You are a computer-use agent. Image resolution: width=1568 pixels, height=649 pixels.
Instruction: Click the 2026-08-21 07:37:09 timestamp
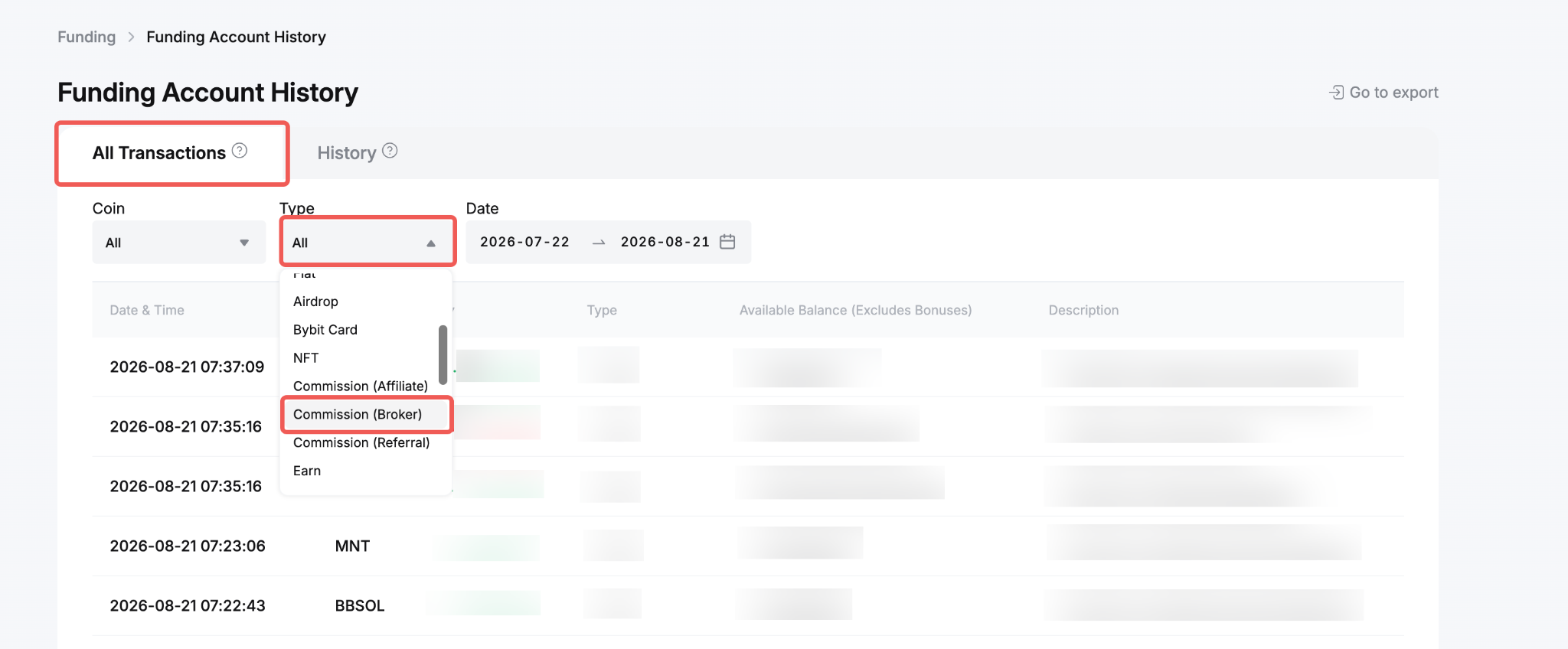point(187,367)
